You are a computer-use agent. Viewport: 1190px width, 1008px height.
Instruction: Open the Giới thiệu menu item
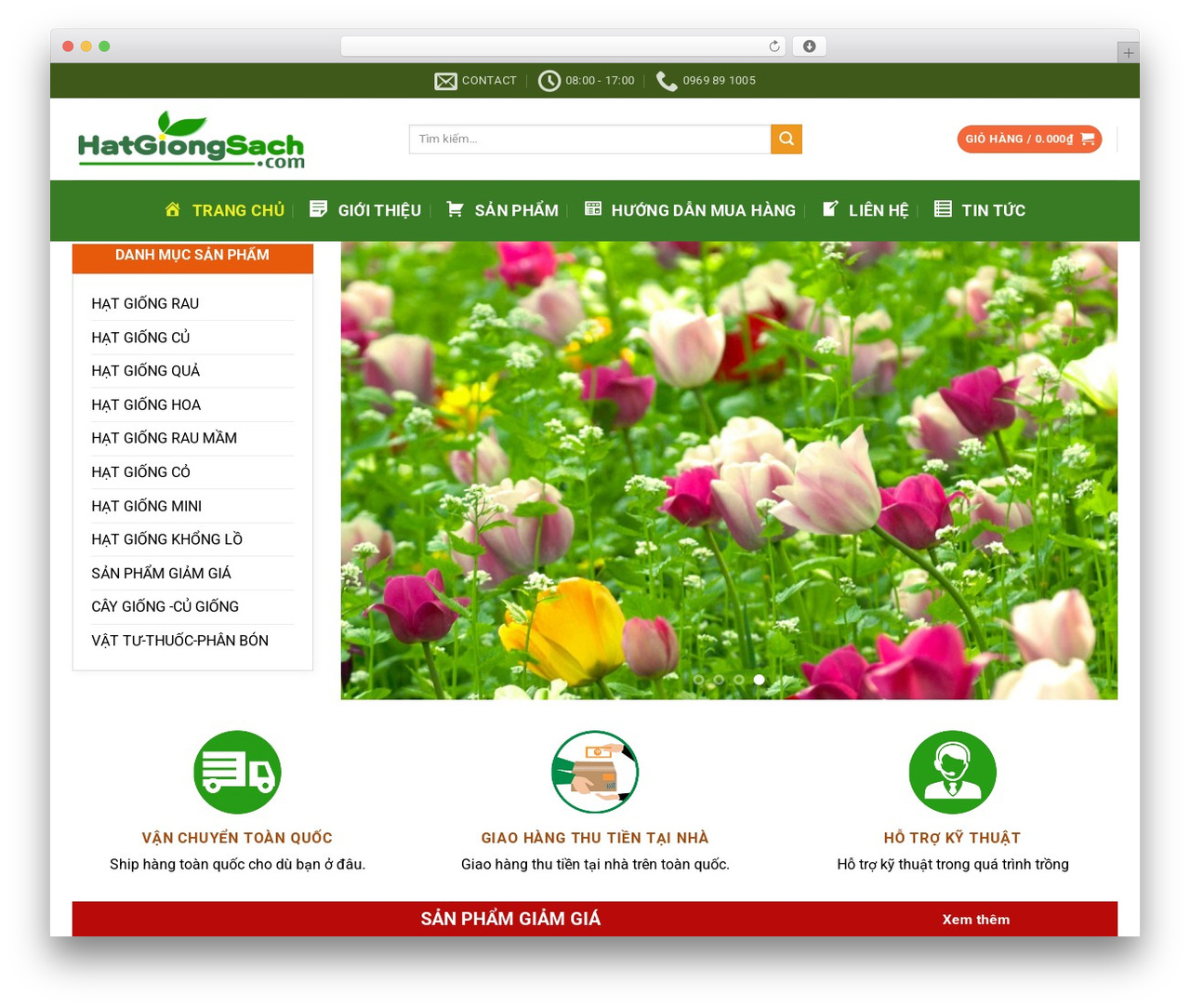[365, 210]
